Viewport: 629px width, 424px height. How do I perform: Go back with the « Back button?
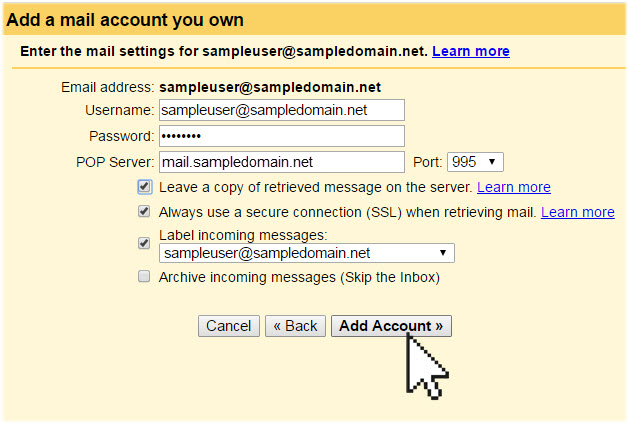(295, 326)
